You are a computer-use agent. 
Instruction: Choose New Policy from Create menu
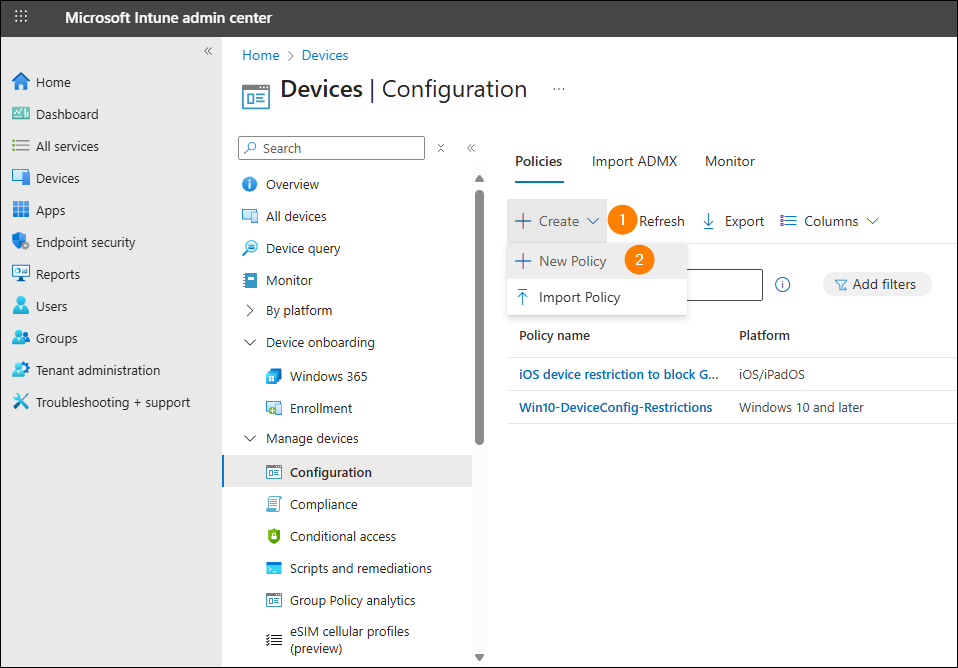coord(572,261)
